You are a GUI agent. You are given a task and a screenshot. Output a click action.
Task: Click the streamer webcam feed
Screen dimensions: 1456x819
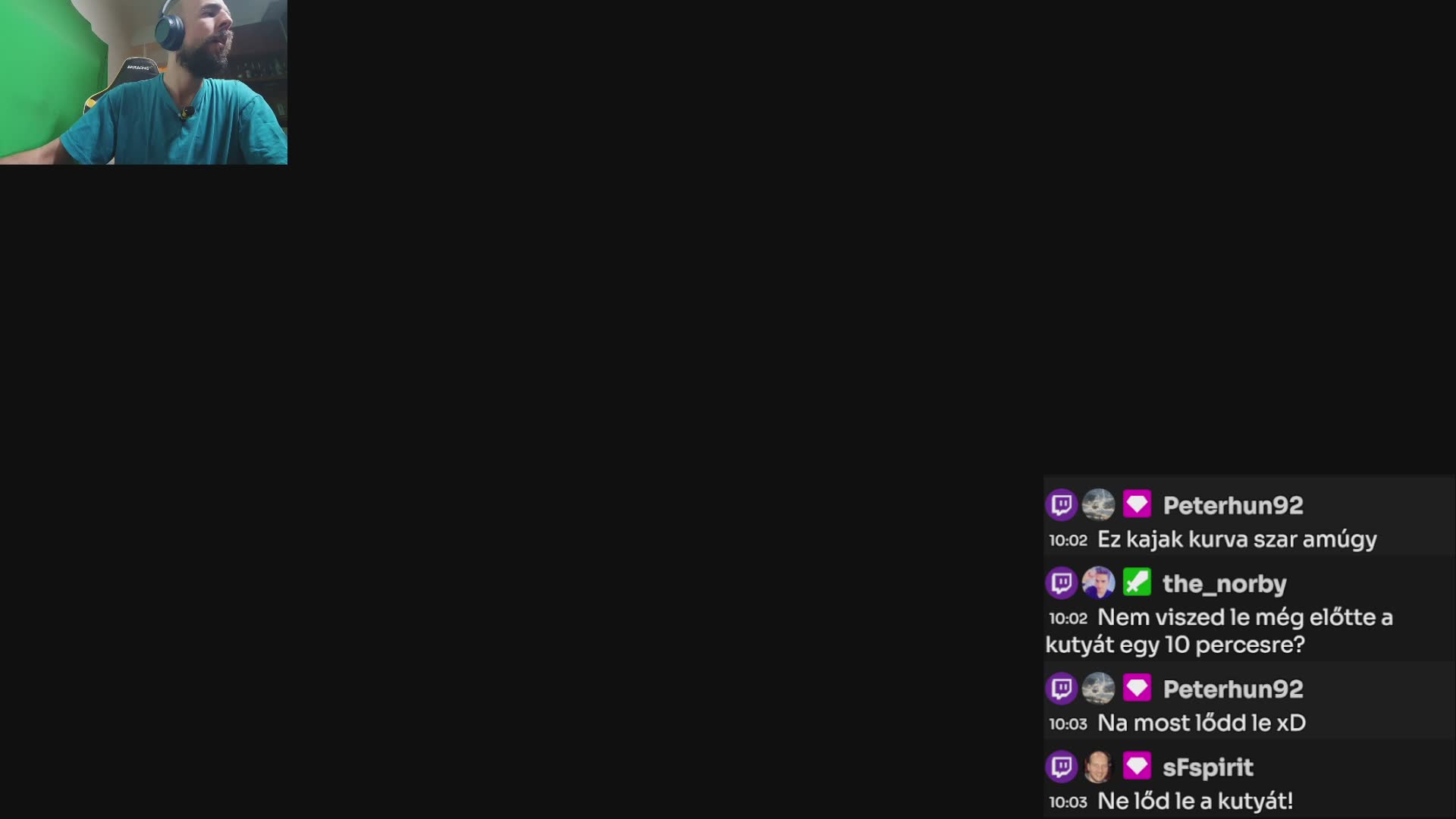click(x=143, y=82)
